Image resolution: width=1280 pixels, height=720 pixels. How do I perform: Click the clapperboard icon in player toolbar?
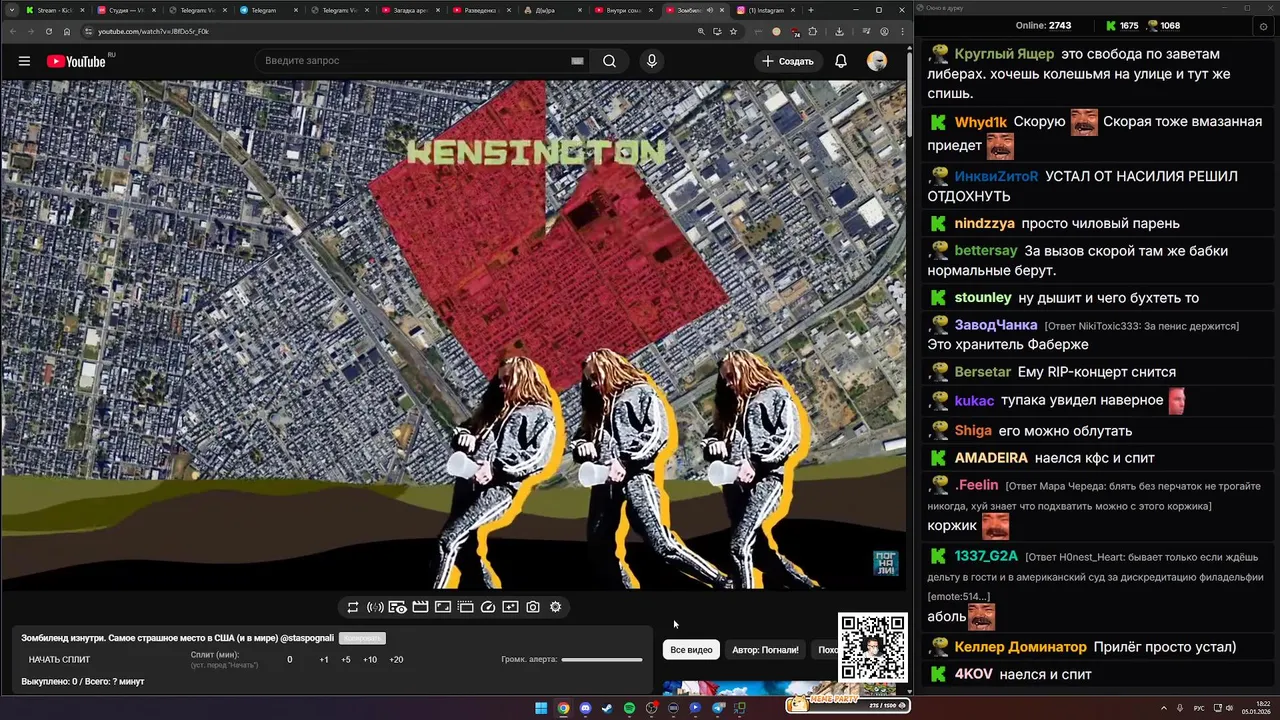pos(420,607)
